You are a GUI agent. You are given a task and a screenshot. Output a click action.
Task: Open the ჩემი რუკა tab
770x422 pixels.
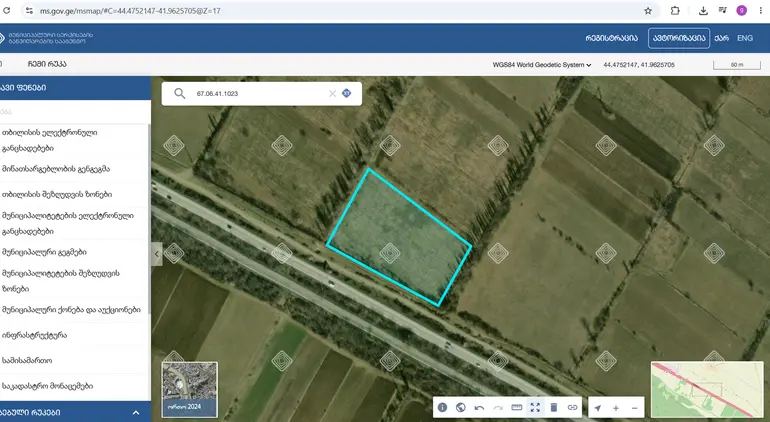(x=47, y=64)
